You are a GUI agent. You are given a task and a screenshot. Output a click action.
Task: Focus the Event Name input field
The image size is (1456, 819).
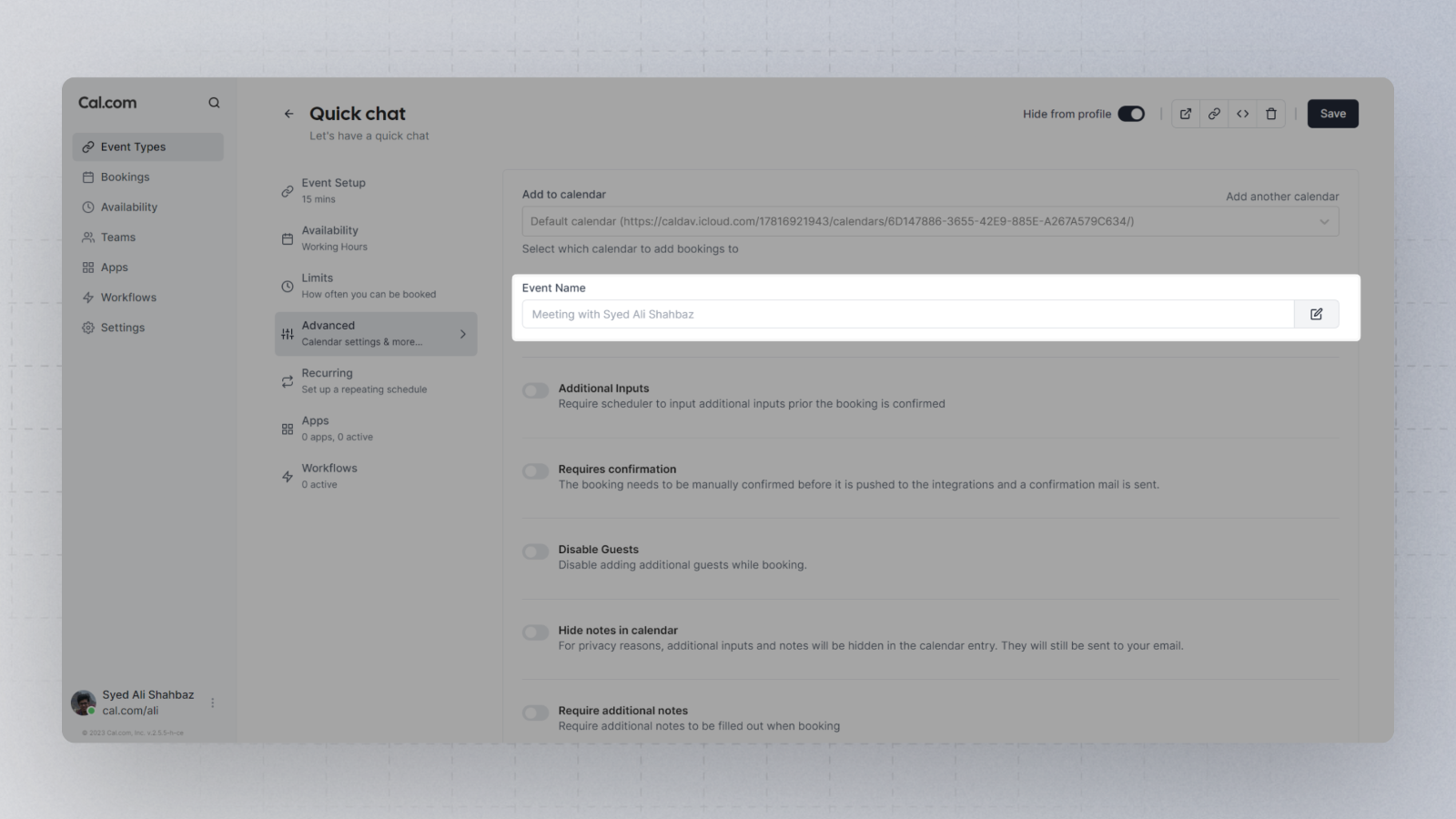(908, 314)
